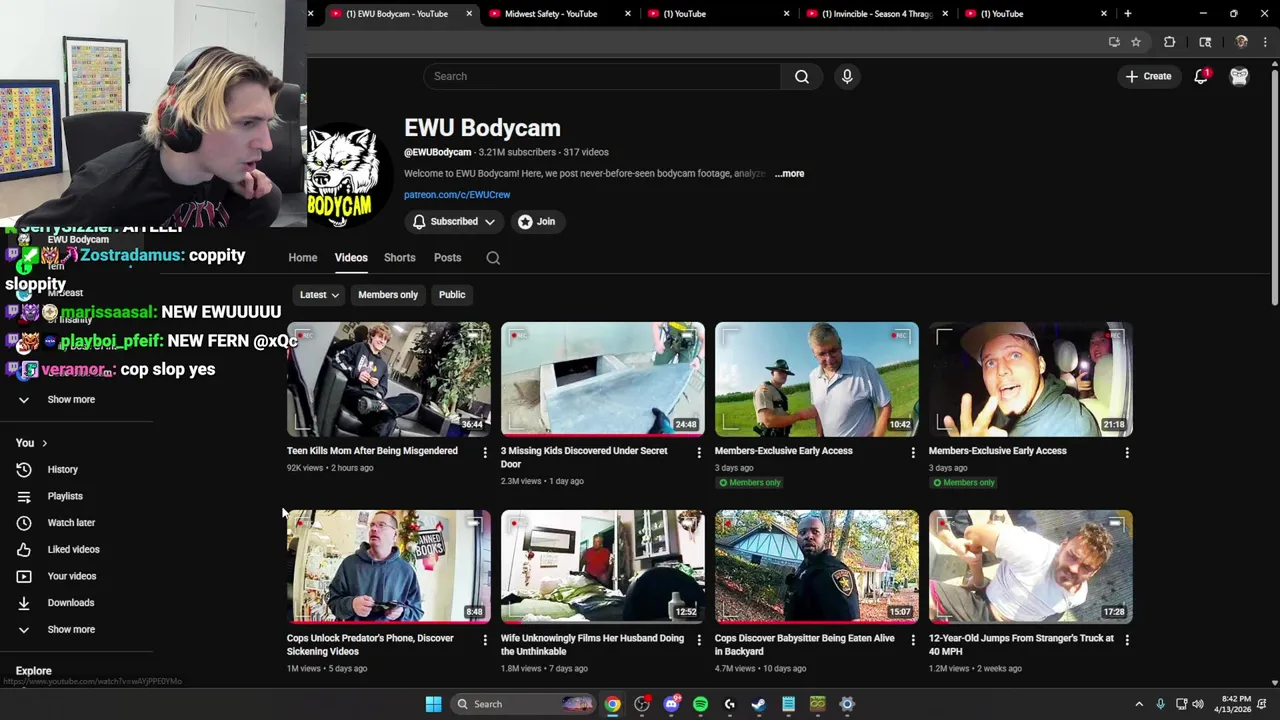Click the Windows taskbar Search box
Image resolution: width=1280 pixels, height=720 pixels.
pyautogui.click(x=522, y=704)
